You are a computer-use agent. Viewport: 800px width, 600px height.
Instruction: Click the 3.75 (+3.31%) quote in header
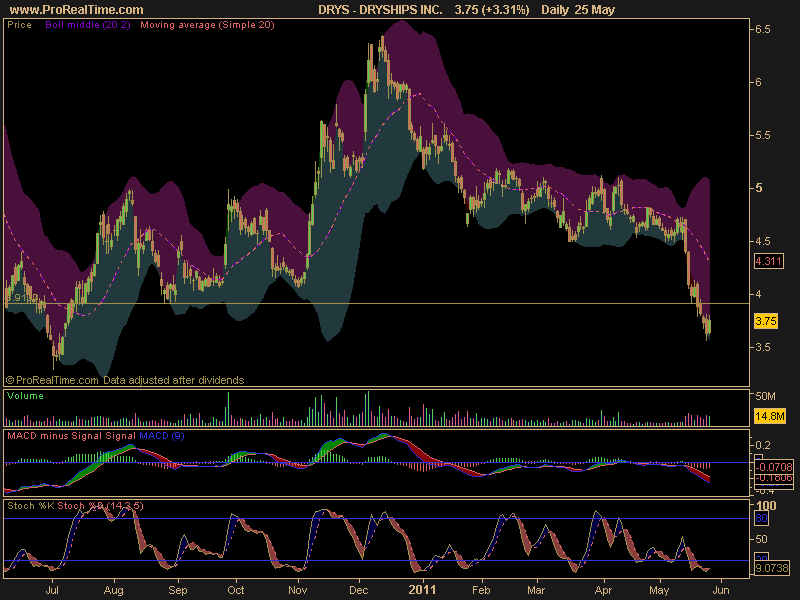click(x=492, y=10)
